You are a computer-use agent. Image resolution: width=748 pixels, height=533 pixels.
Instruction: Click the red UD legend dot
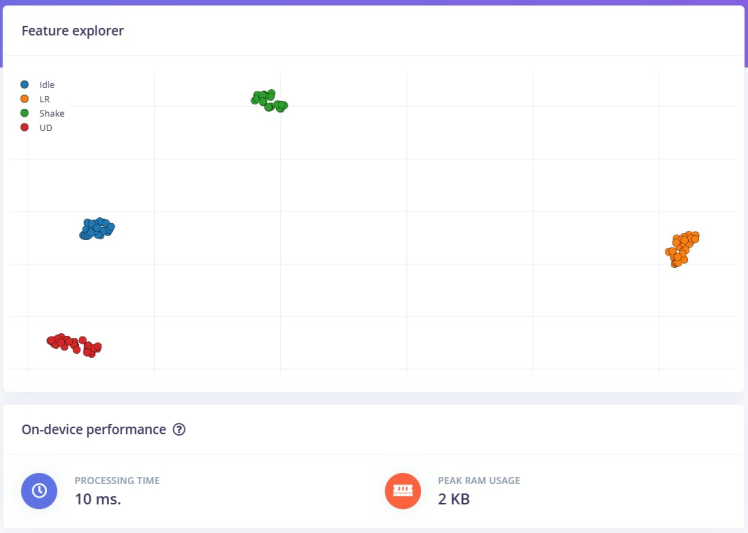coord(24,127)
